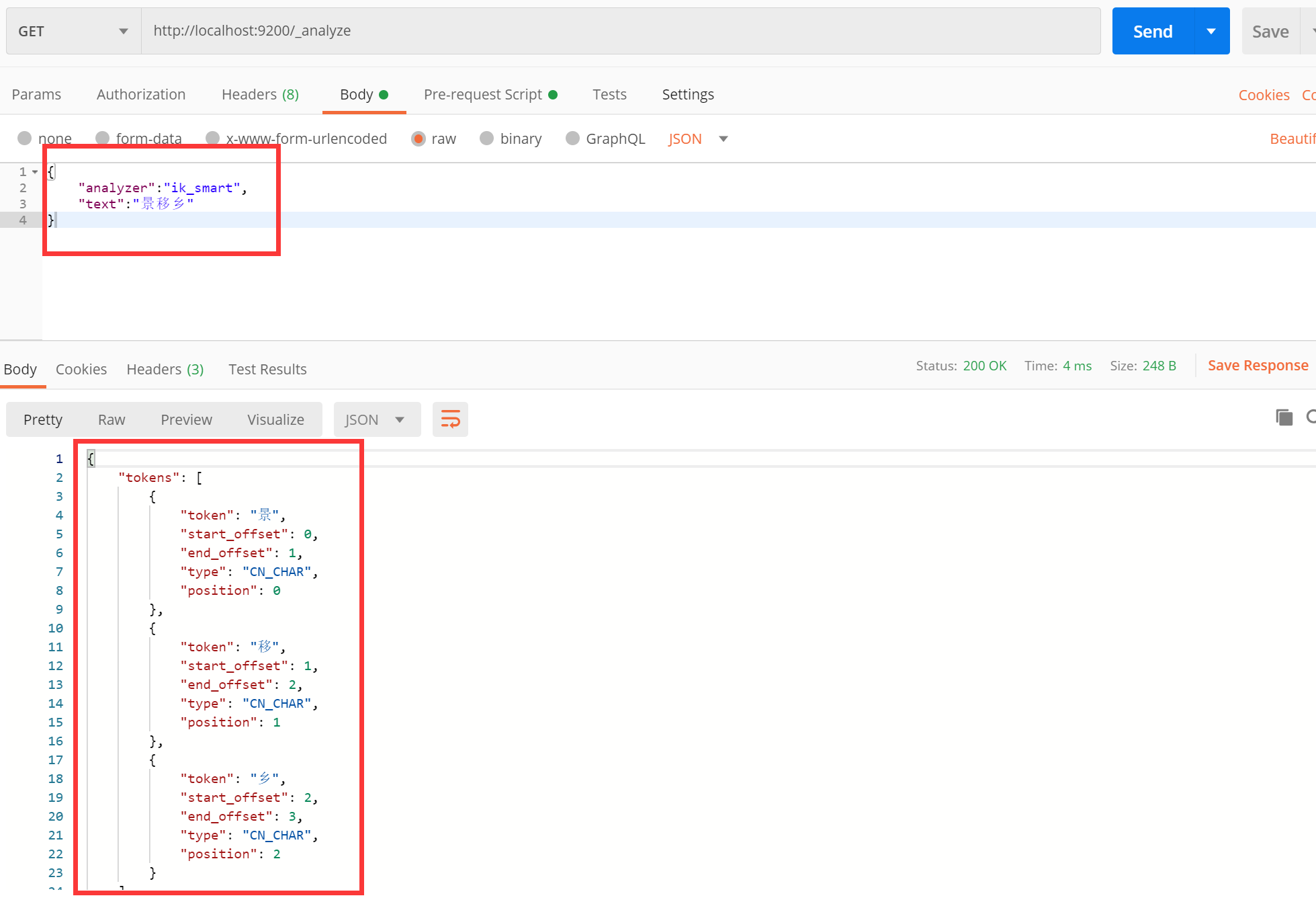
Task: Switch to the Tests tab
Action: pos(609,94)
